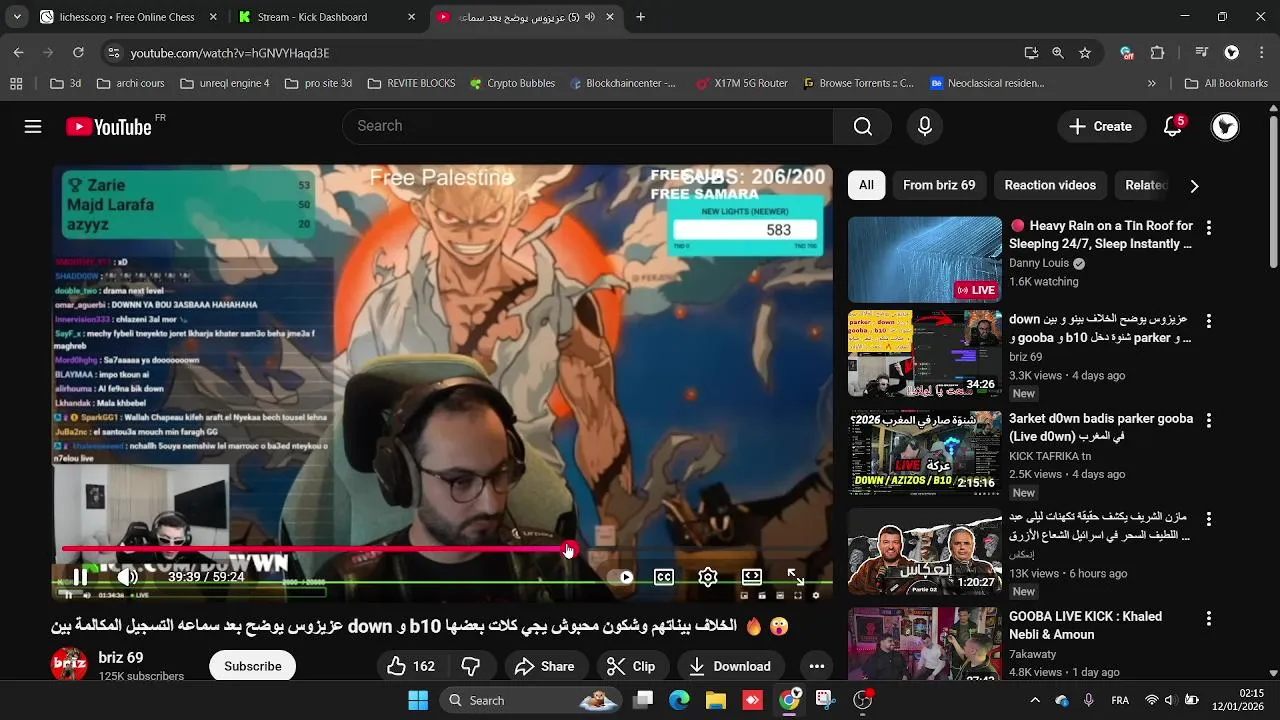Viewport: 1280px width, 720px height.
Task: Toggle the autoplay switch
Action: click(622, 577)
